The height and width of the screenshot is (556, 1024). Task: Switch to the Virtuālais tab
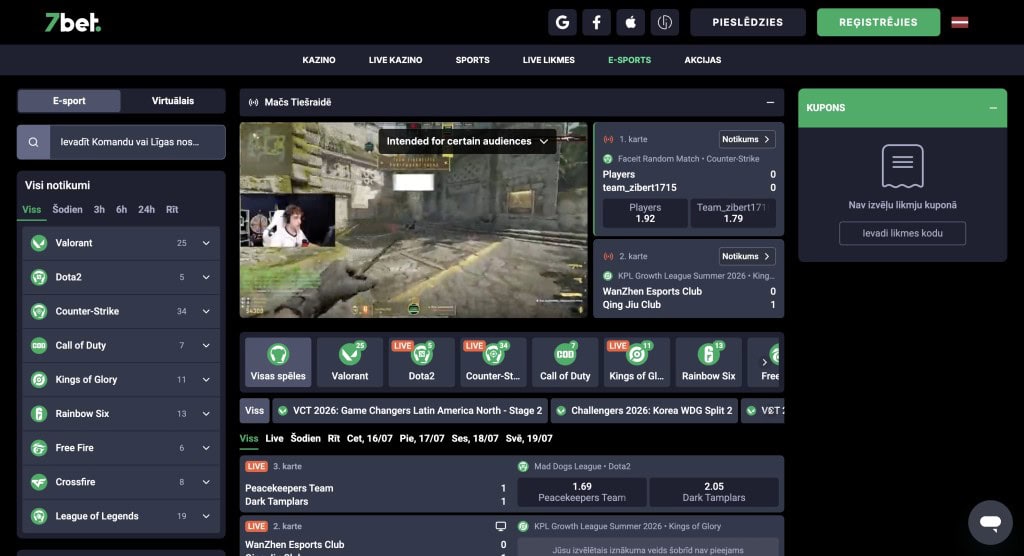(x=173, y=101)
